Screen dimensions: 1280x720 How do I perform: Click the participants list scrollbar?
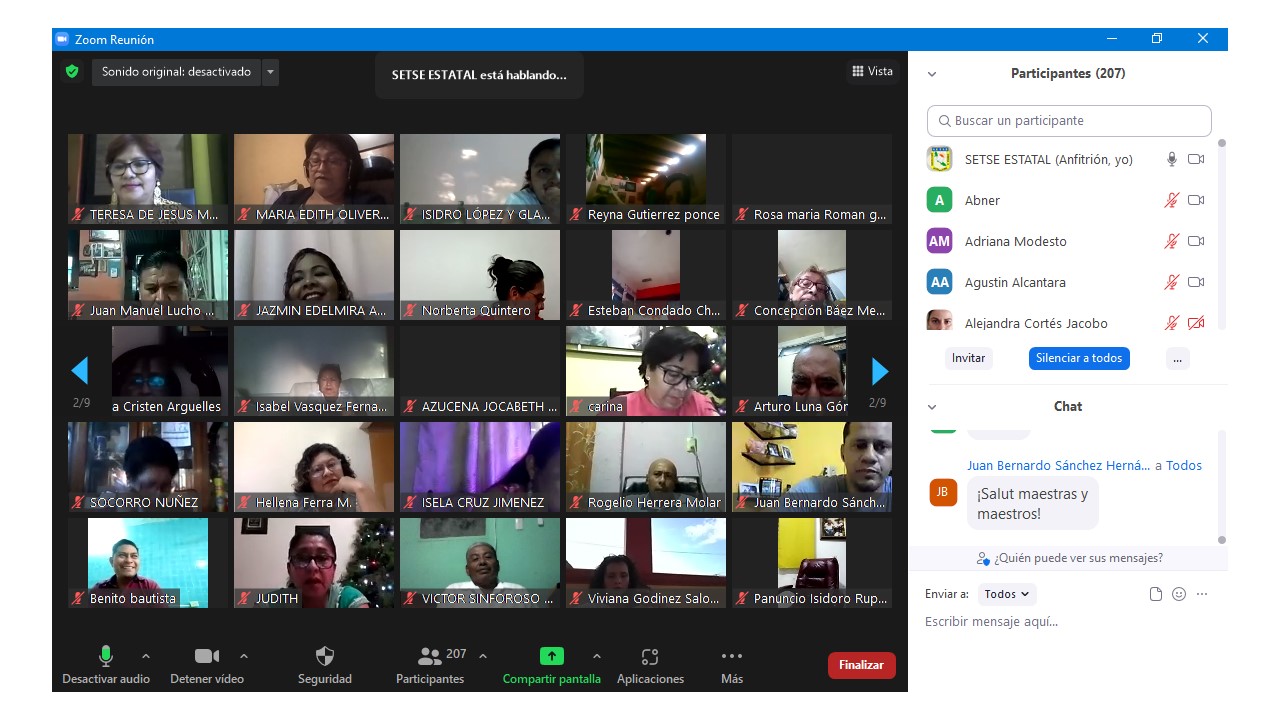pos(1221,235)
